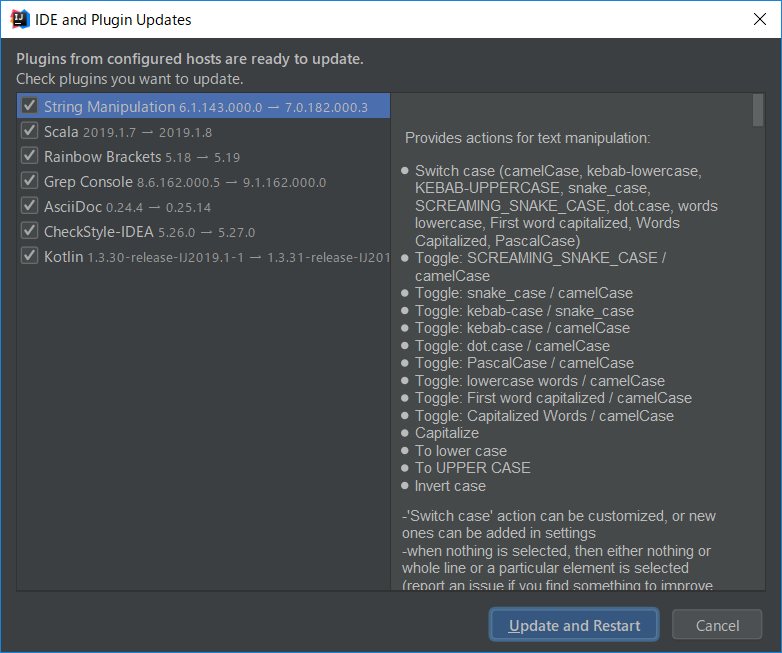Click 'Toggle: lowercase words / camelCase' line
This screenshot has width=782, height=653.
coord(540,381)
